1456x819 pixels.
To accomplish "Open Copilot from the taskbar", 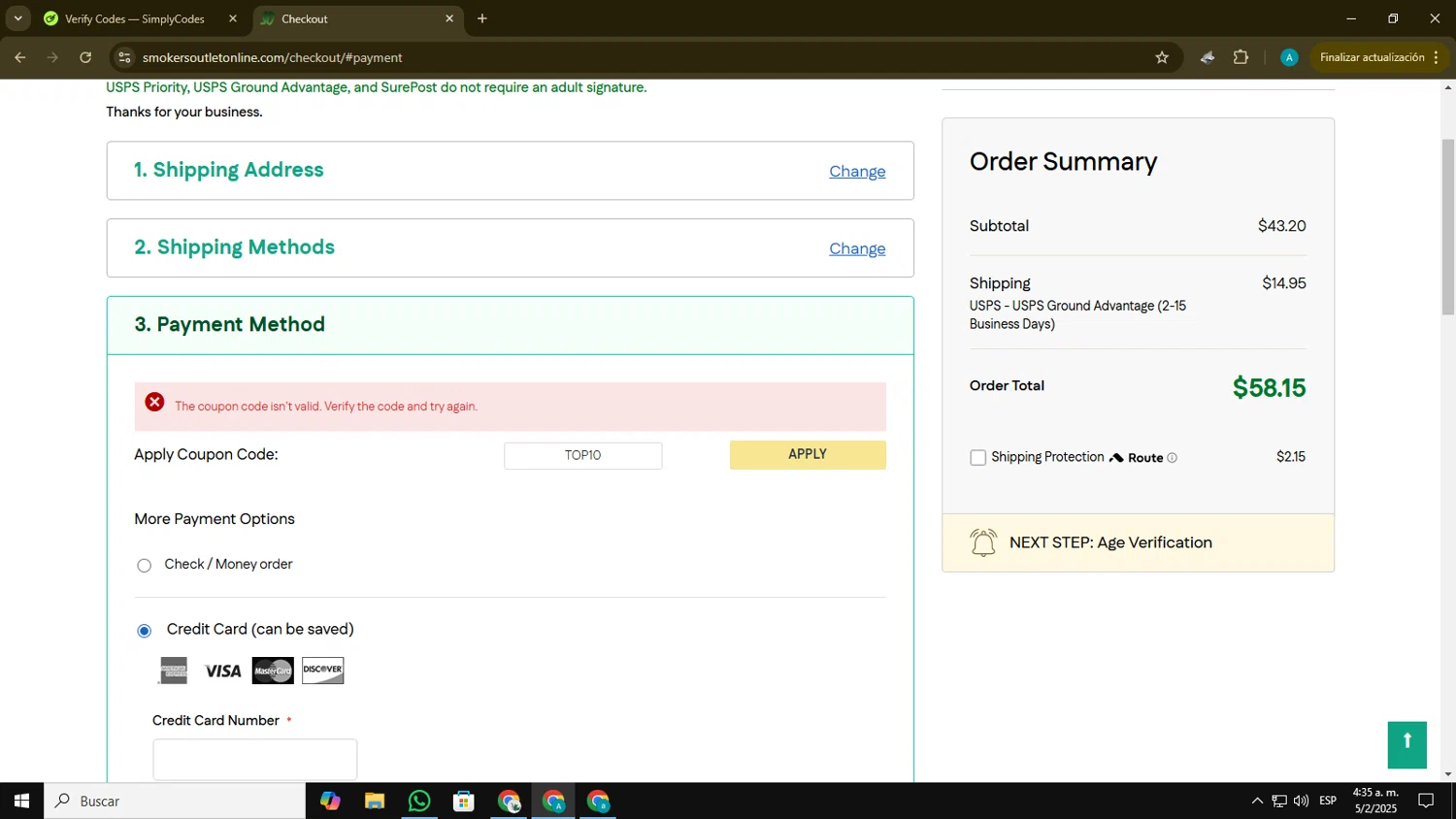I will 330,801.
